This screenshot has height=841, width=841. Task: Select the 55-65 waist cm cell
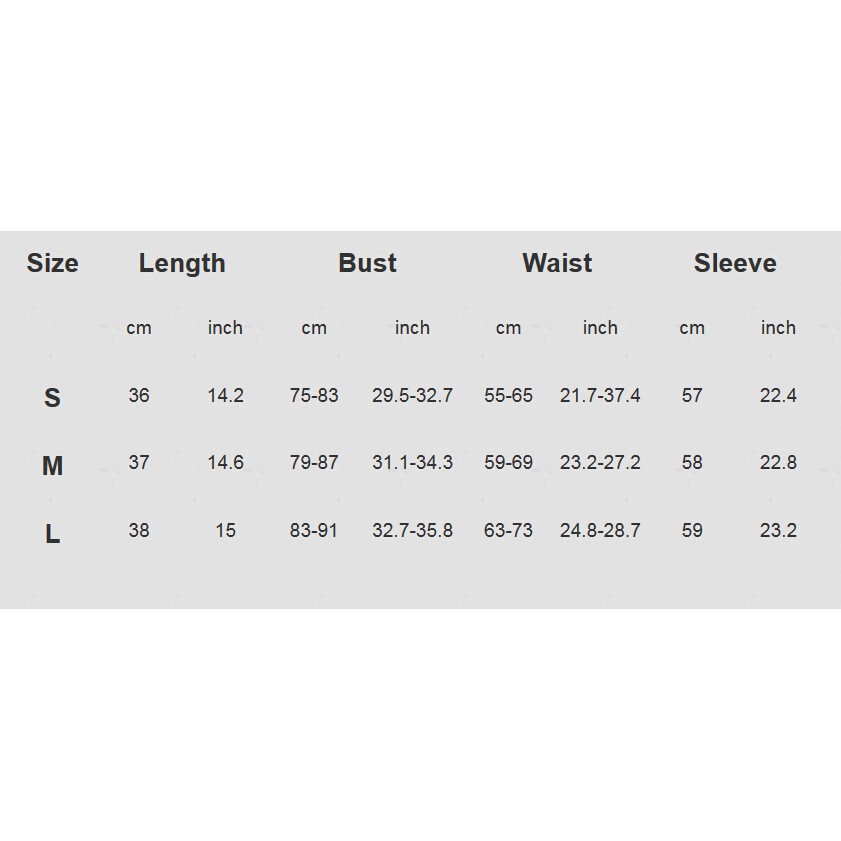(x=508, y=396)
